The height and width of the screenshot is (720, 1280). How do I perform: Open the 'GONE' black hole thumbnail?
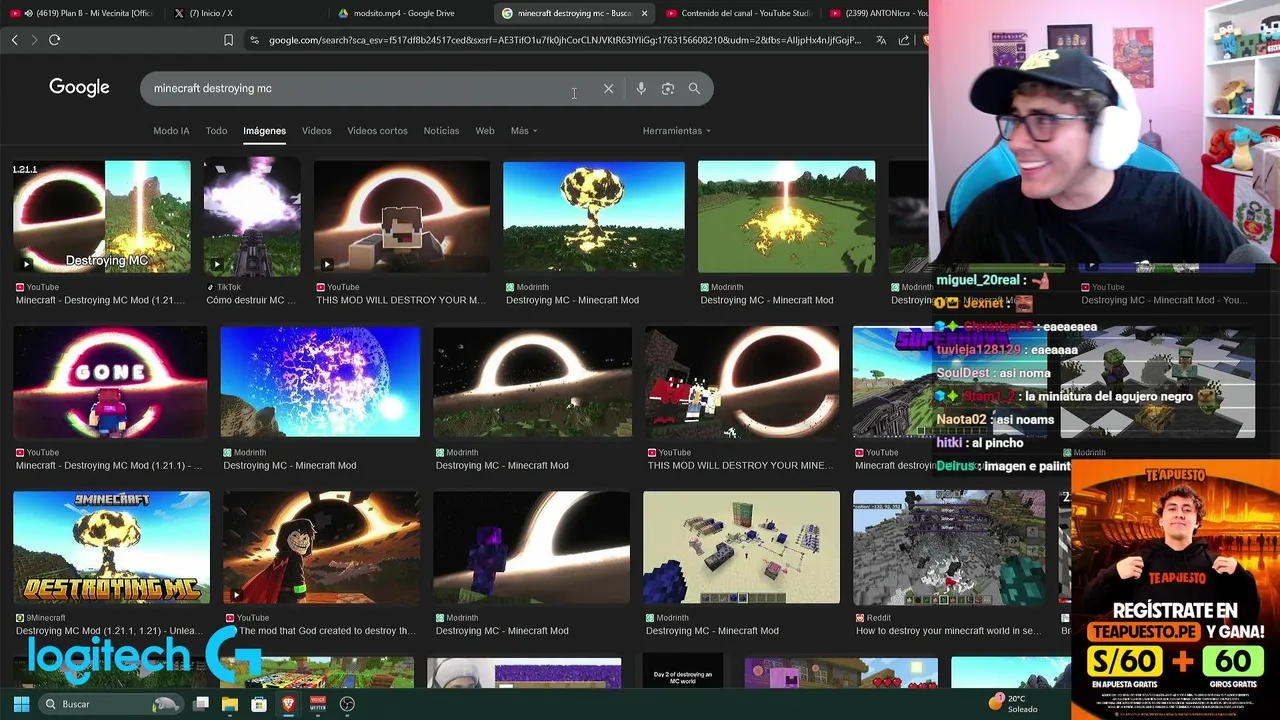tap(111, 382)
